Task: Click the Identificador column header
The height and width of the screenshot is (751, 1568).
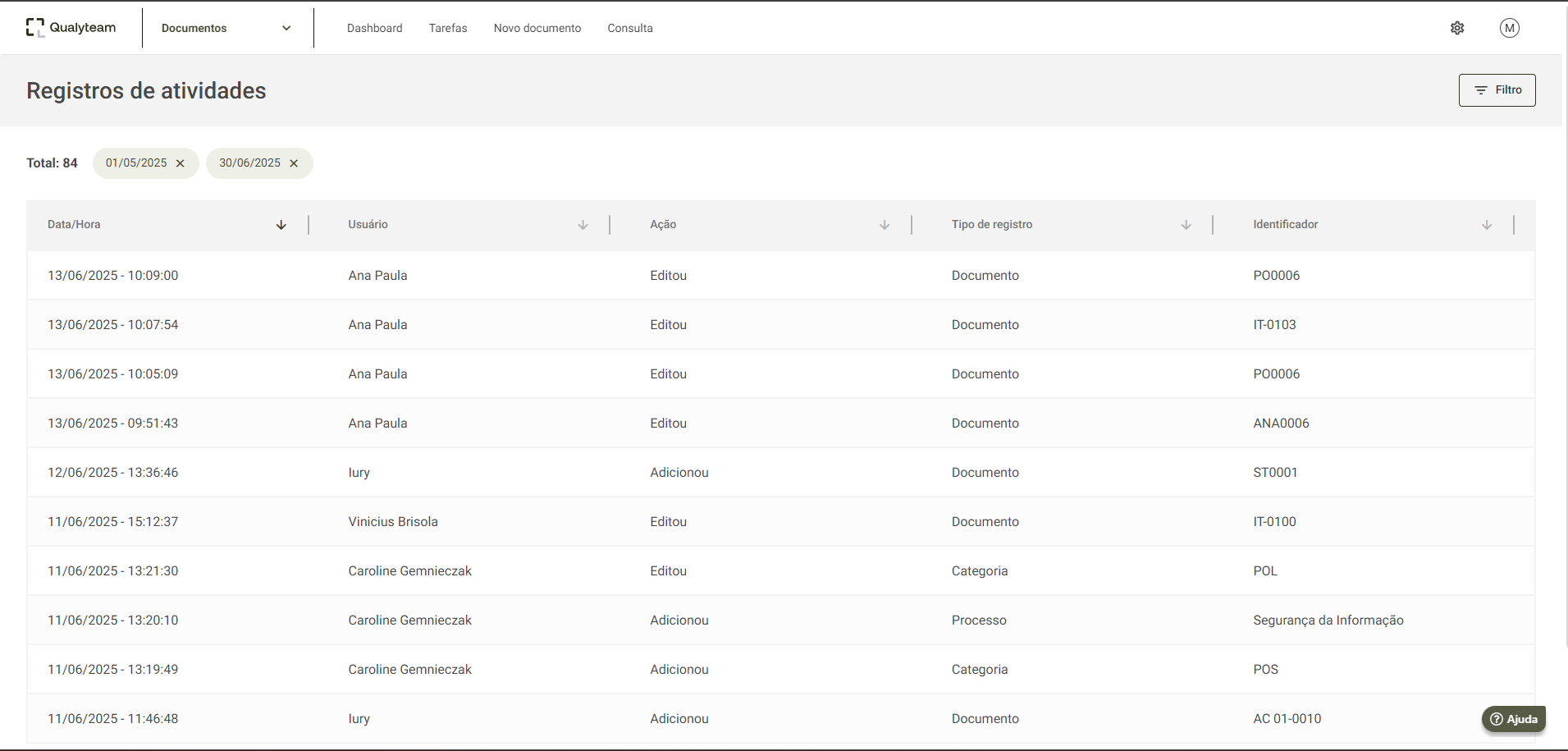Action: tap(1286, 224)
